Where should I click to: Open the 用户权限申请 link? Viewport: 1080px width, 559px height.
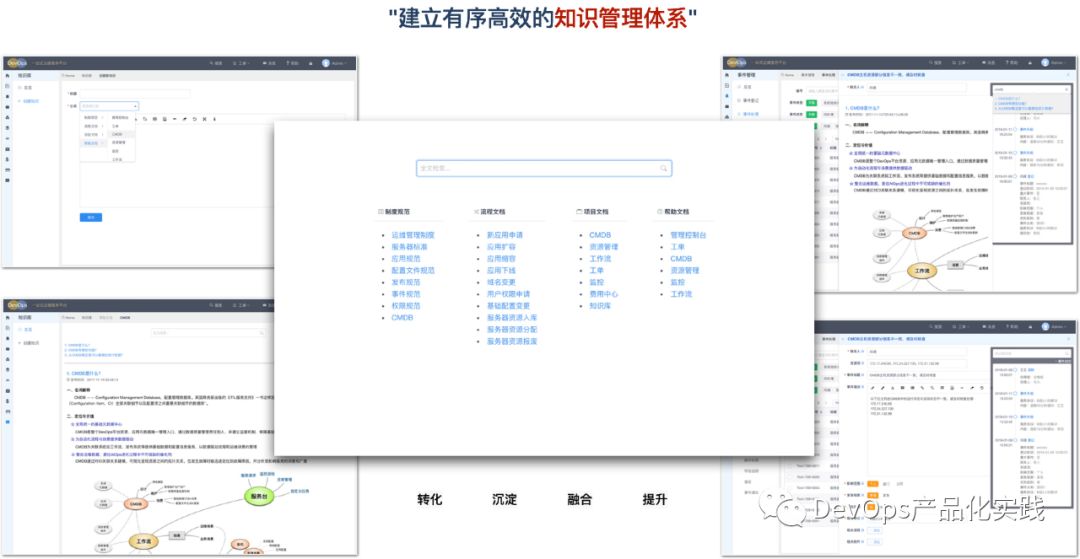508,294
